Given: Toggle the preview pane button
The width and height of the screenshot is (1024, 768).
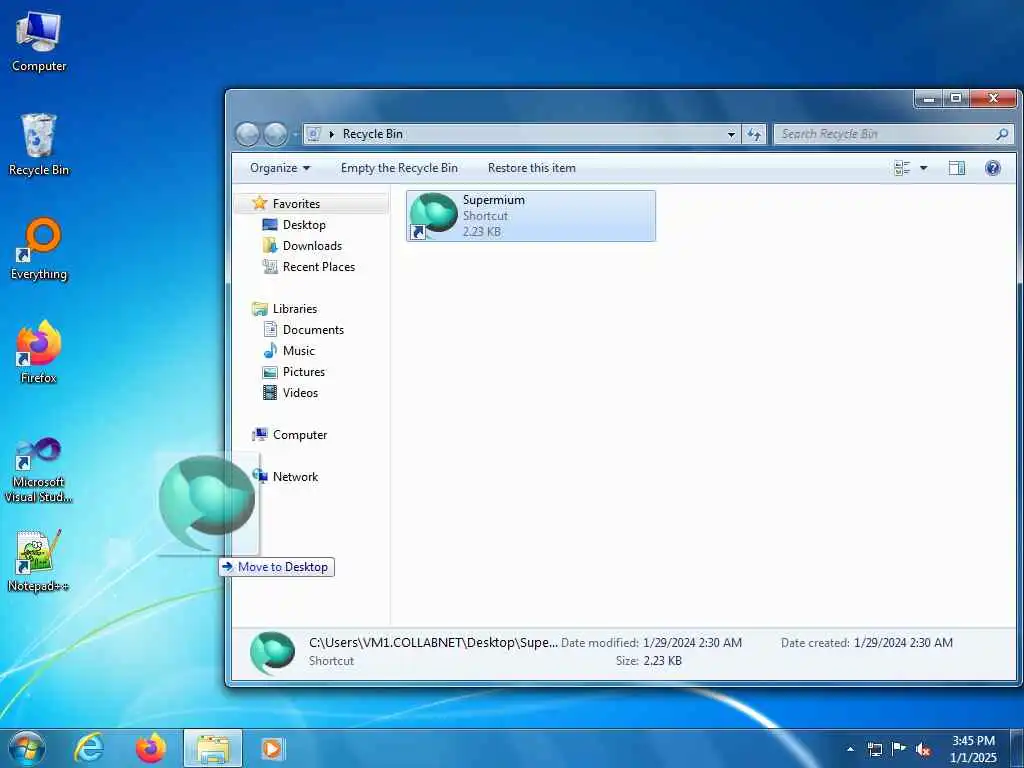Looking at the screenshot, I should tap(957, 168).
